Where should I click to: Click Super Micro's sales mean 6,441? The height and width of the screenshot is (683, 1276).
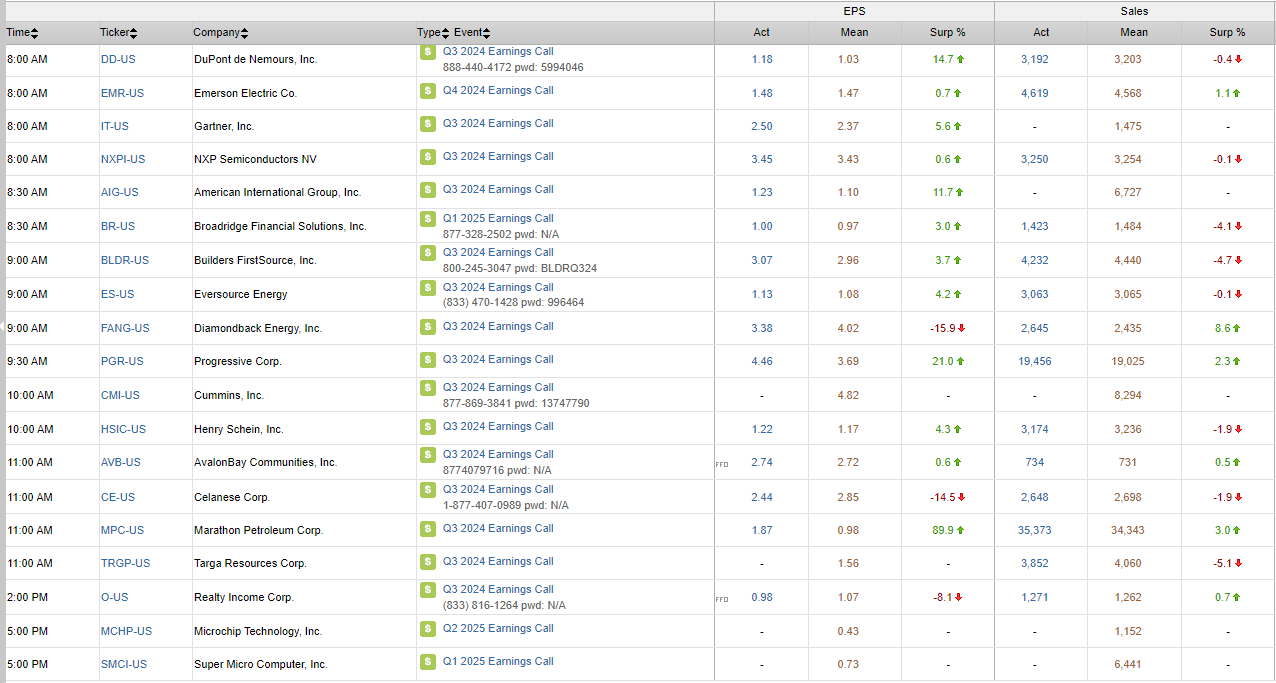click(x=1128, y=664)
